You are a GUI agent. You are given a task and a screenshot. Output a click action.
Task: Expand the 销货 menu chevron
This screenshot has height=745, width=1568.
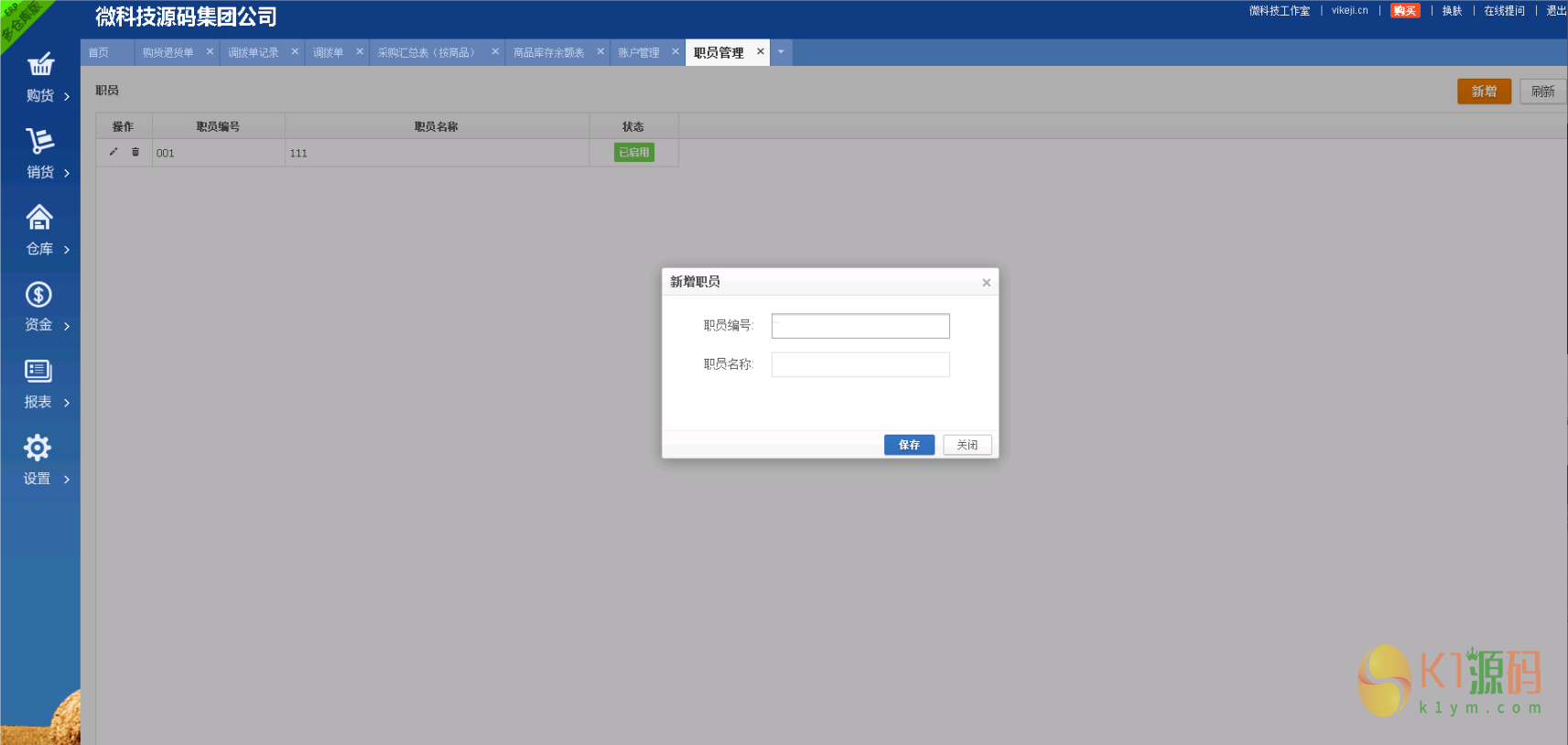click(x=67, y=173)
